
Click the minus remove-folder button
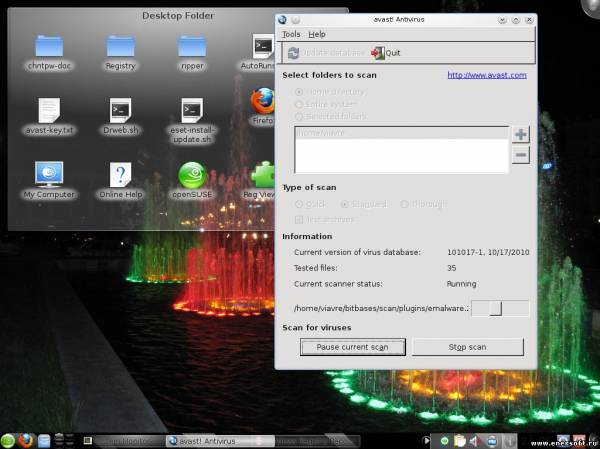(520, 155)
